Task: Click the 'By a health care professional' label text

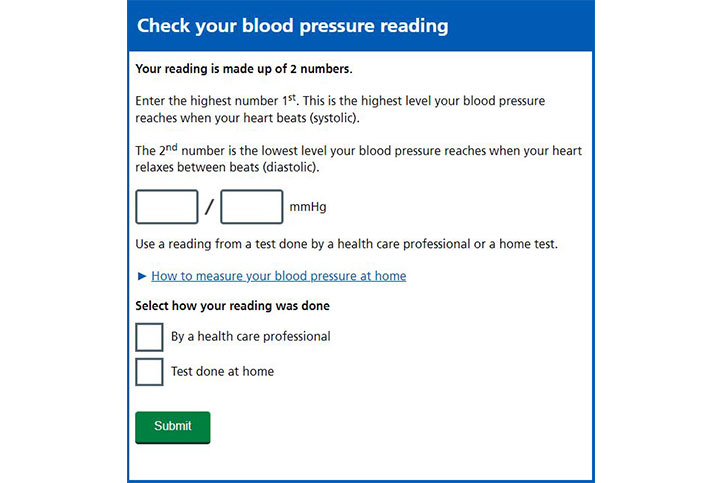Action: [x=251, y=337]
